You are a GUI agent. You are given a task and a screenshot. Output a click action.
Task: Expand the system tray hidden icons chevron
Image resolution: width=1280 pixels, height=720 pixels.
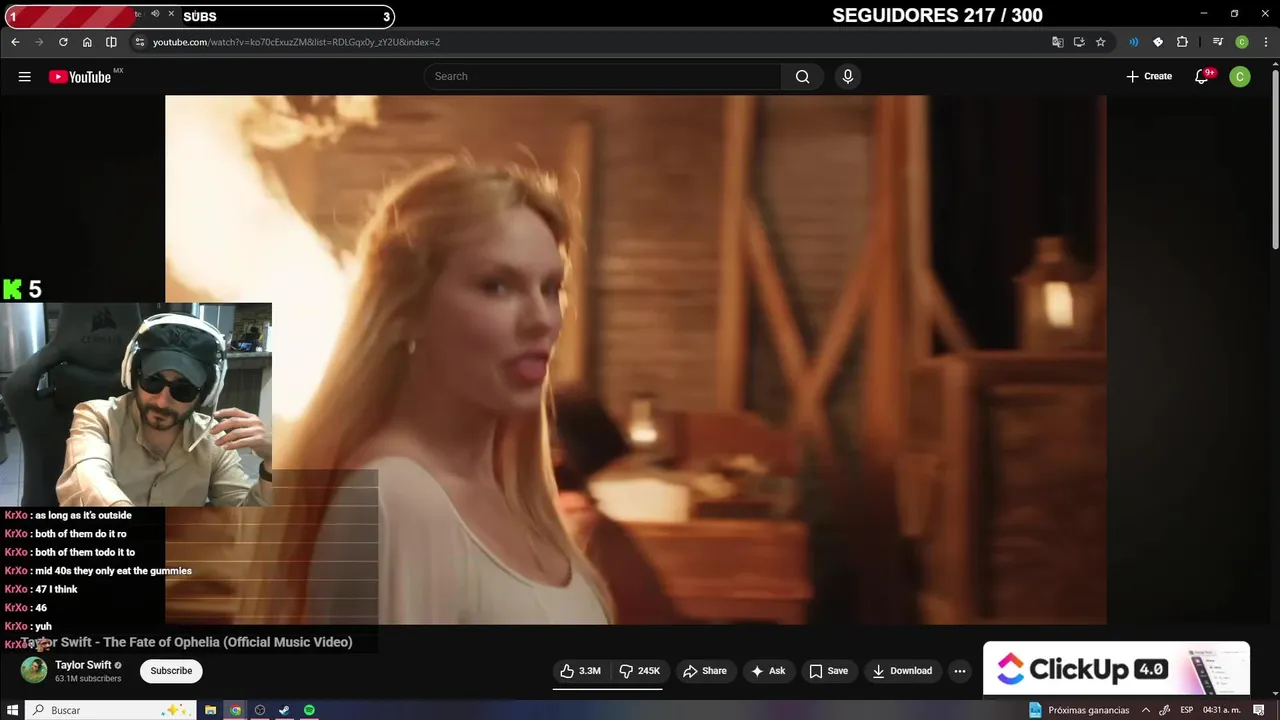pyautogui.click(x=1146, y=710)
